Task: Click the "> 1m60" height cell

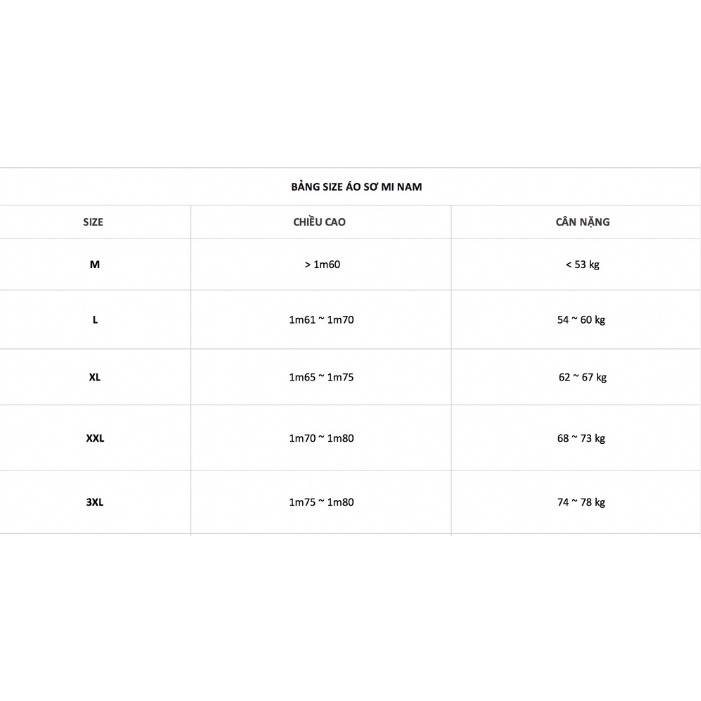Action: [x=321, y=265]
